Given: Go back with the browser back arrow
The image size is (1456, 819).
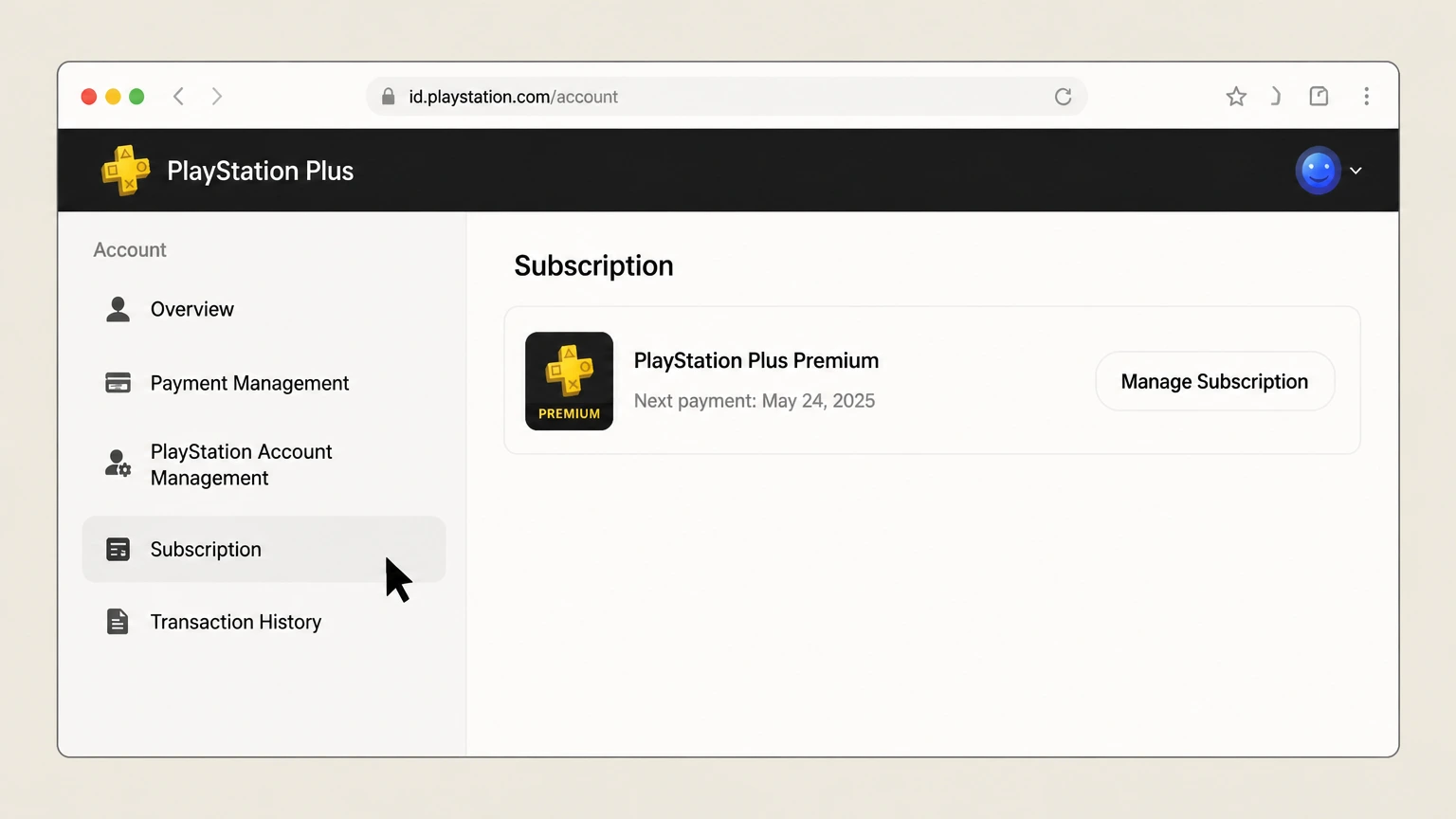Looking at the screenshot, I should pyautogui.click(x=178, y=96).
